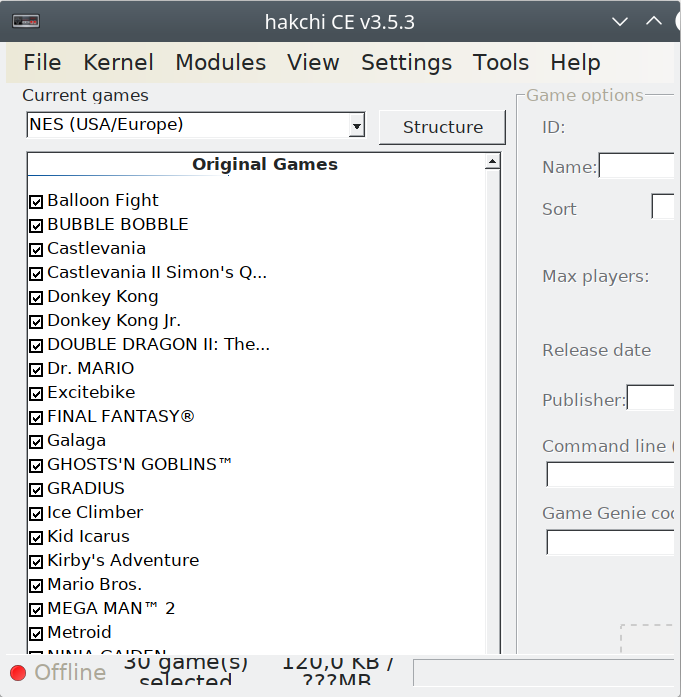Viewport: 681px width, 697px height.
Task: Open the Kernel menu
Action: 118,62
